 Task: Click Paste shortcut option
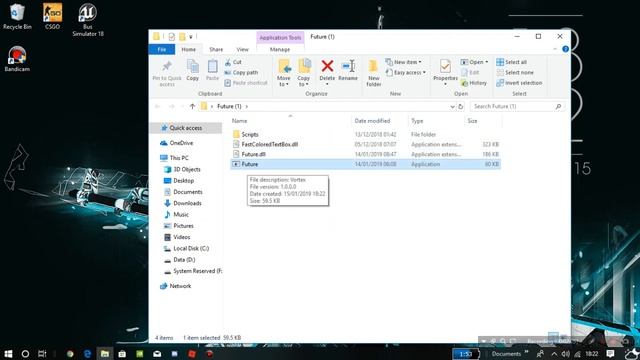[246, 83]
